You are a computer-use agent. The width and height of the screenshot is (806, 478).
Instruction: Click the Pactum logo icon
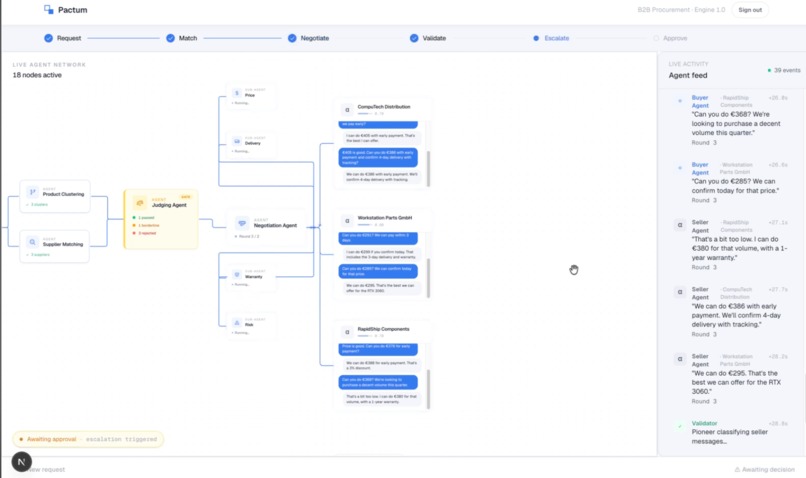pyautogui.click(x=49, y=9)
